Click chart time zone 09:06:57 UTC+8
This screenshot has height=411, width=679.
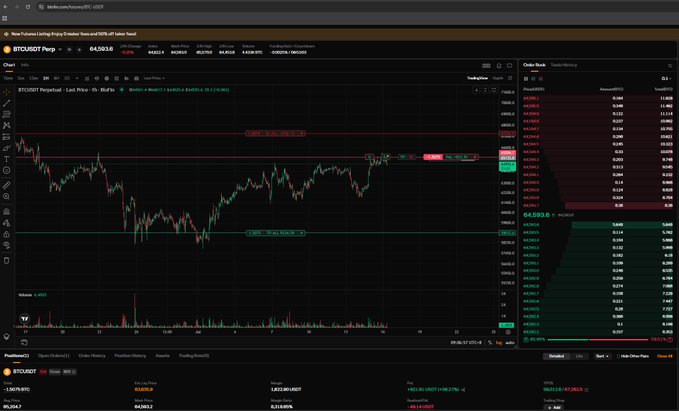click(x=466, y=343)
